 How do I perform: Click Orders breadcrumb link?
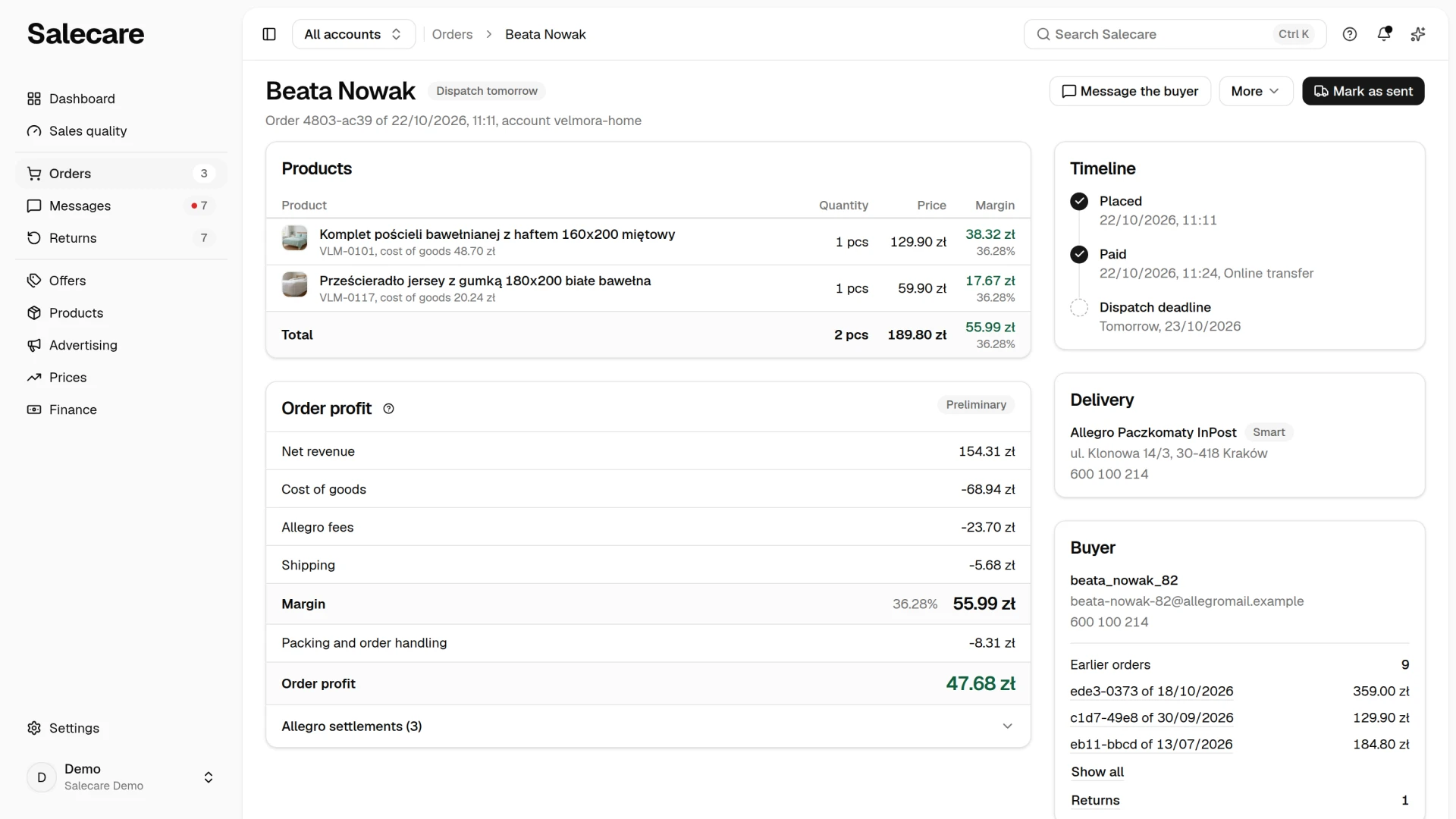pos(452,34)
